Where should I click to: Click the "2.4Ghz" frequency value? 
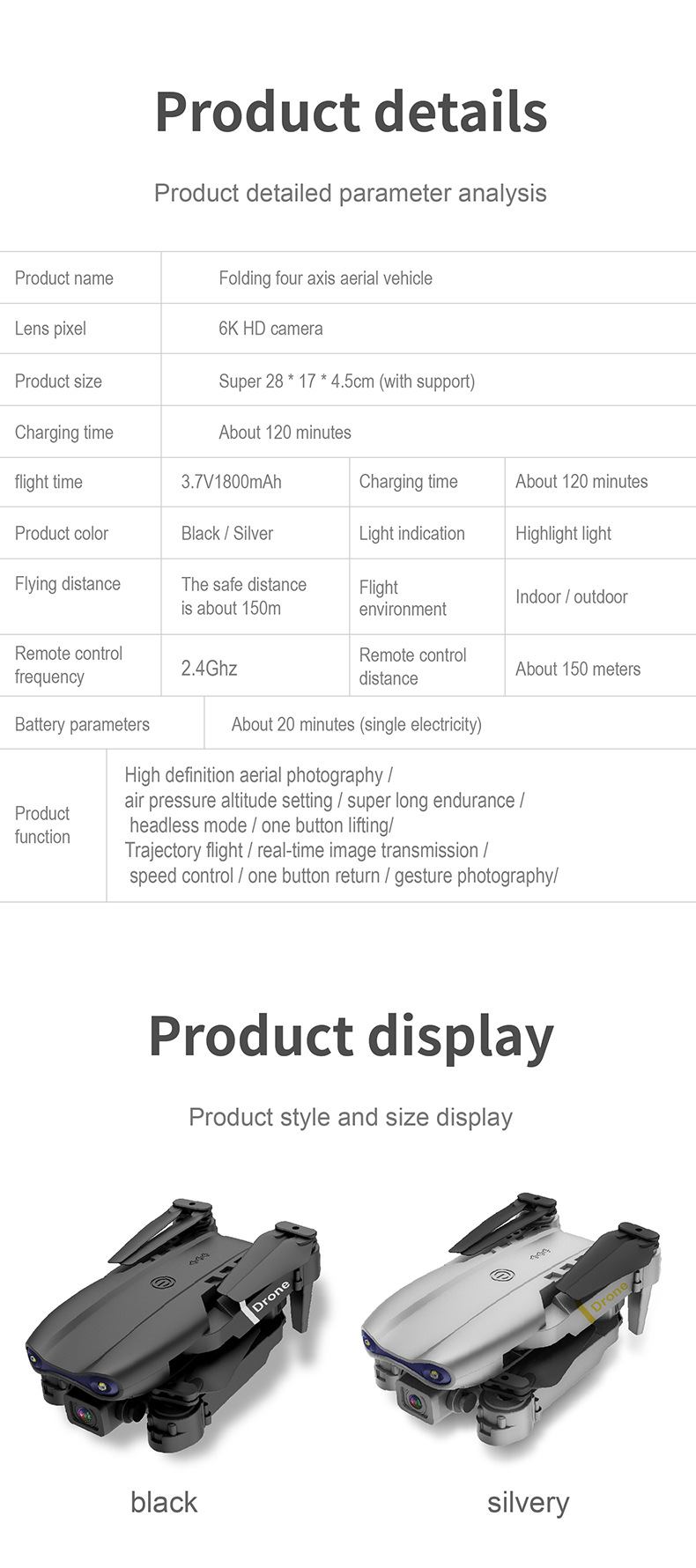point(209,669)
